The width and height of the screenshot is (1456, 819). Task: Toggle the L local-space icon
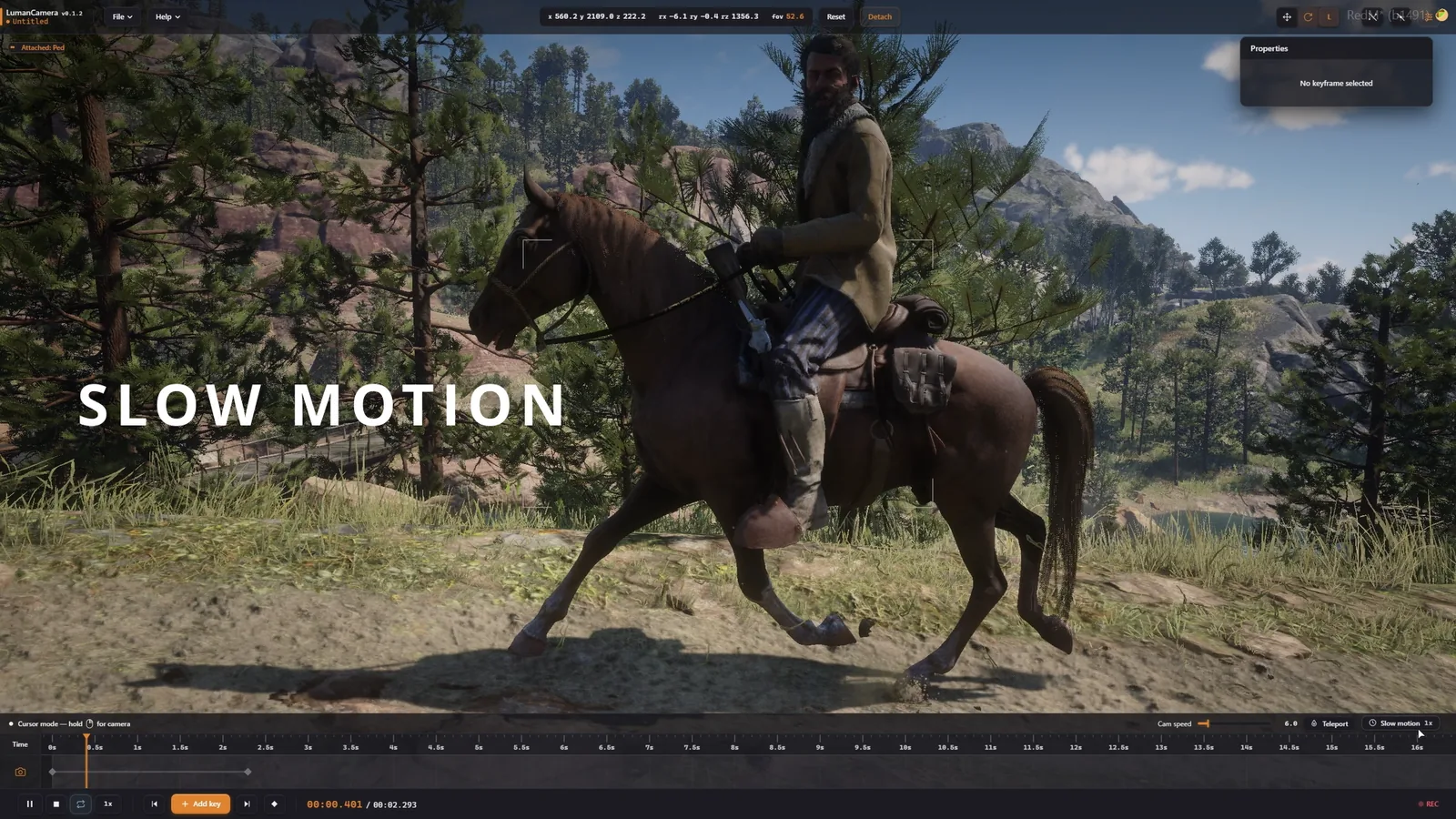[1329, 16]
